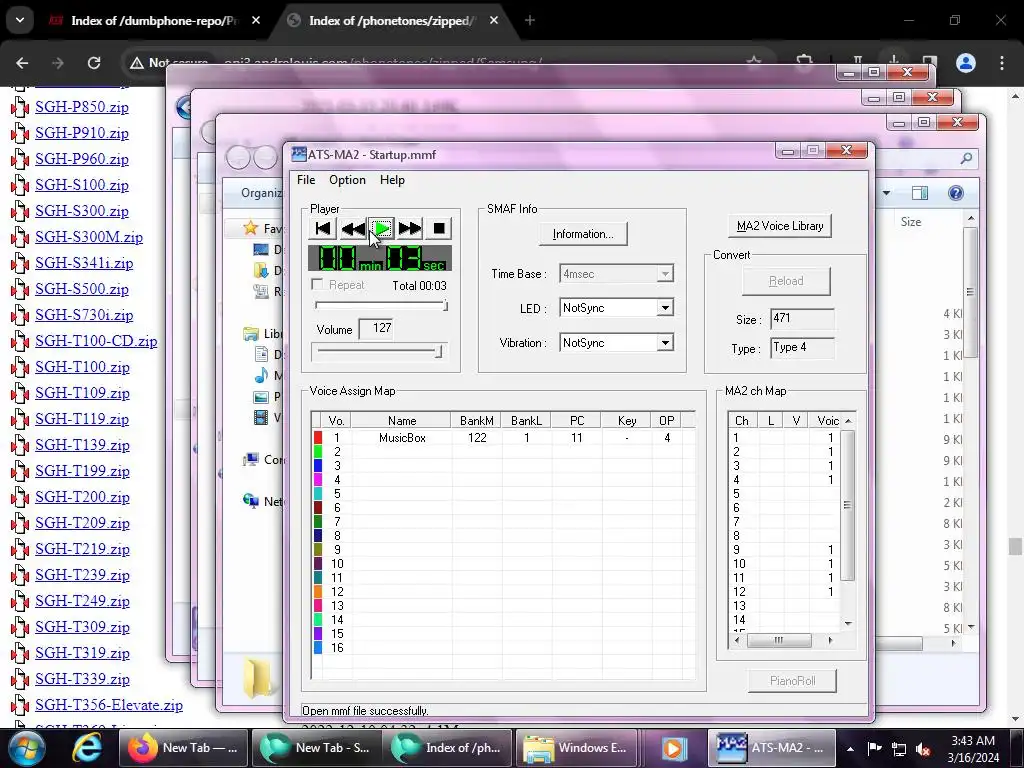Click the BankM column header
Viewport: 1024px width, 768px height.
tap(477, 421)
